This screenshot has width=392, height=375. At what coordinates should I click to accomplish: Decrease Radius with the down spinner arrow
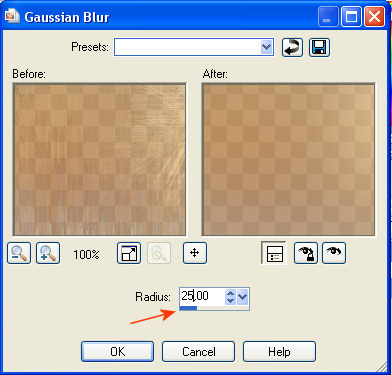(x=230, y=301)
